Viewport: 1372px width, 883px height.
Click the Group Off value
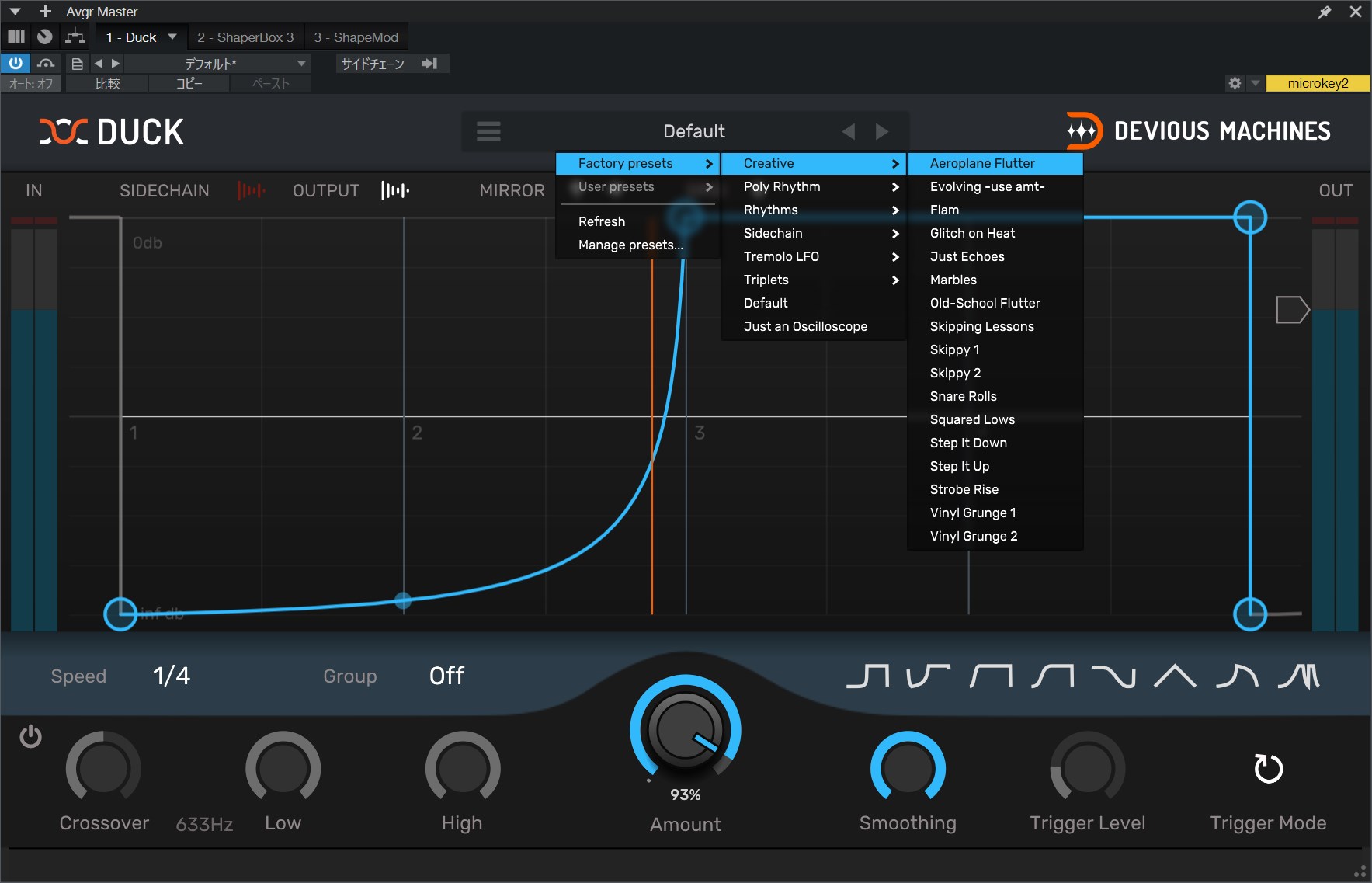pos(446,676)
